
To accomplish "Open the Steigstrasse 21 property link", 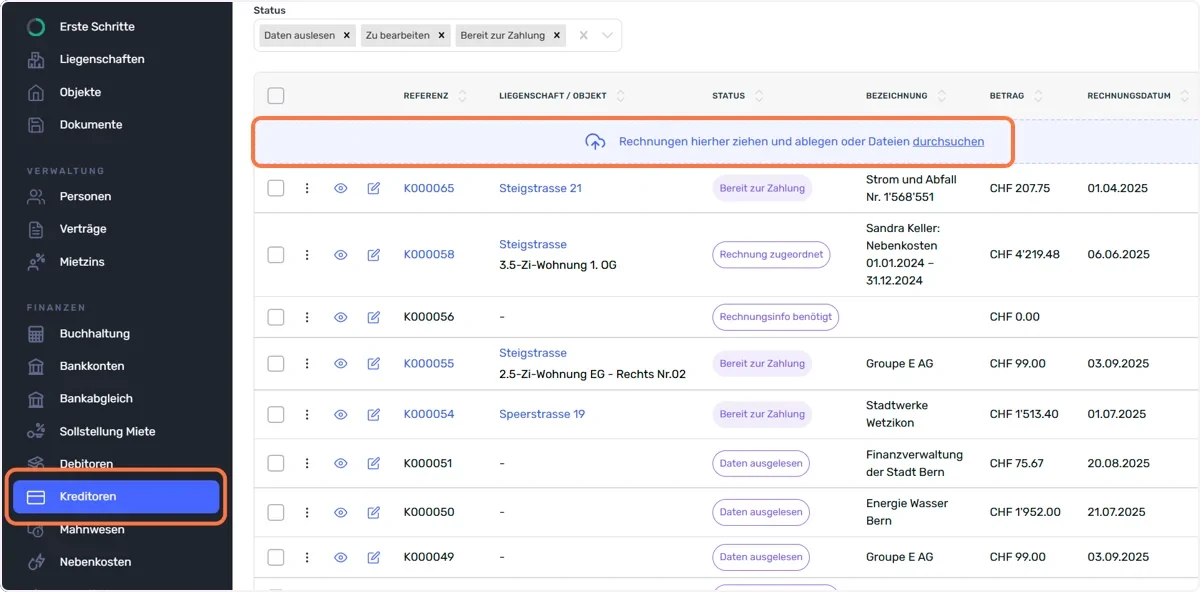I will (540, 188).
